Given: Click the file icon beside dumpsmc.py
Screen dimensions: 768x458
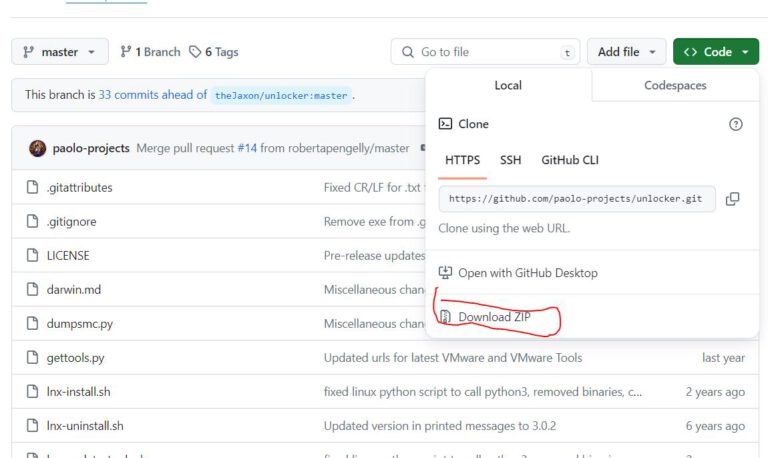Looking at the screenshot, I should pyautogui.click(x=32, y=323).
